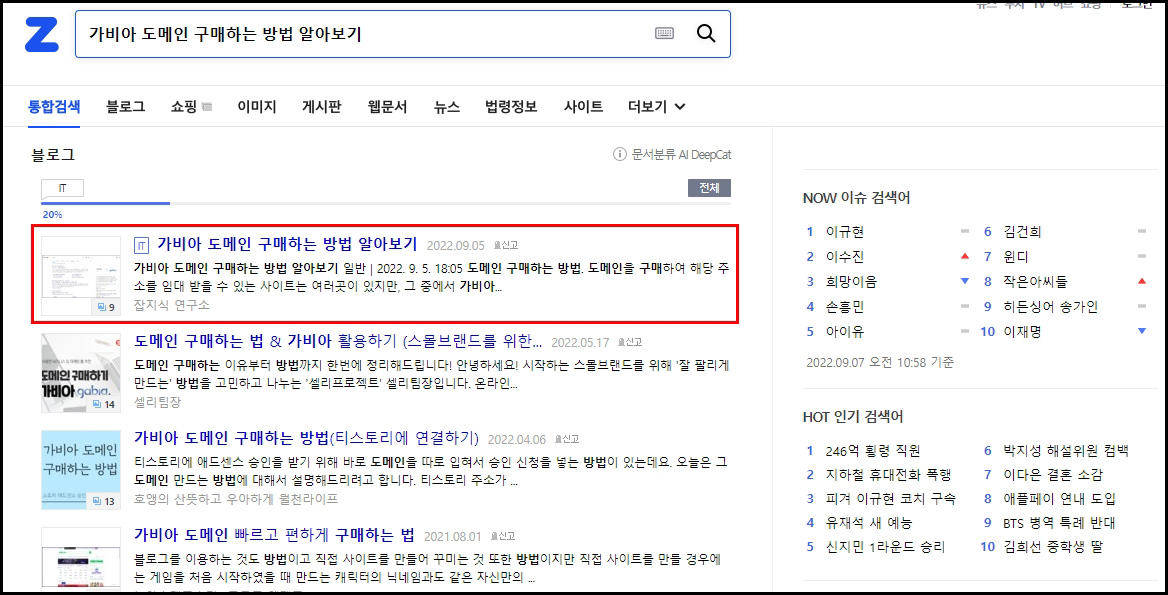Switch to the 웹문서 tab
1168x595 pixels.
387,106
